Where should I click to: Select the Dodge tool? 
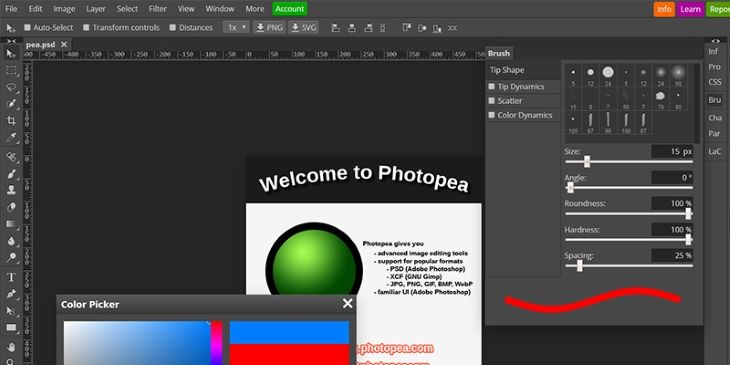tap(11, 257)
